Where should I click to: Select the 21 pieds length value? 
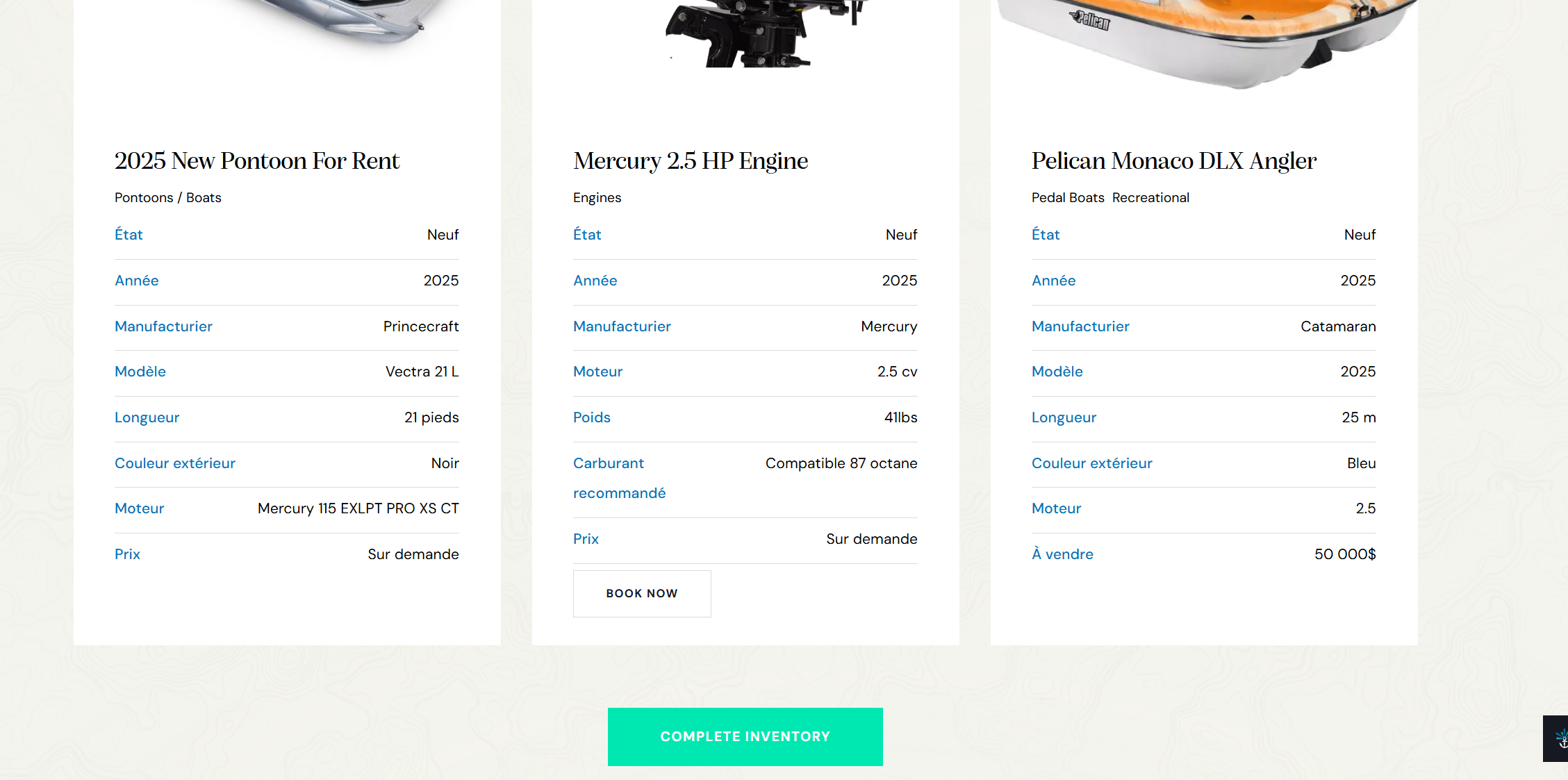tap(431, 417)
